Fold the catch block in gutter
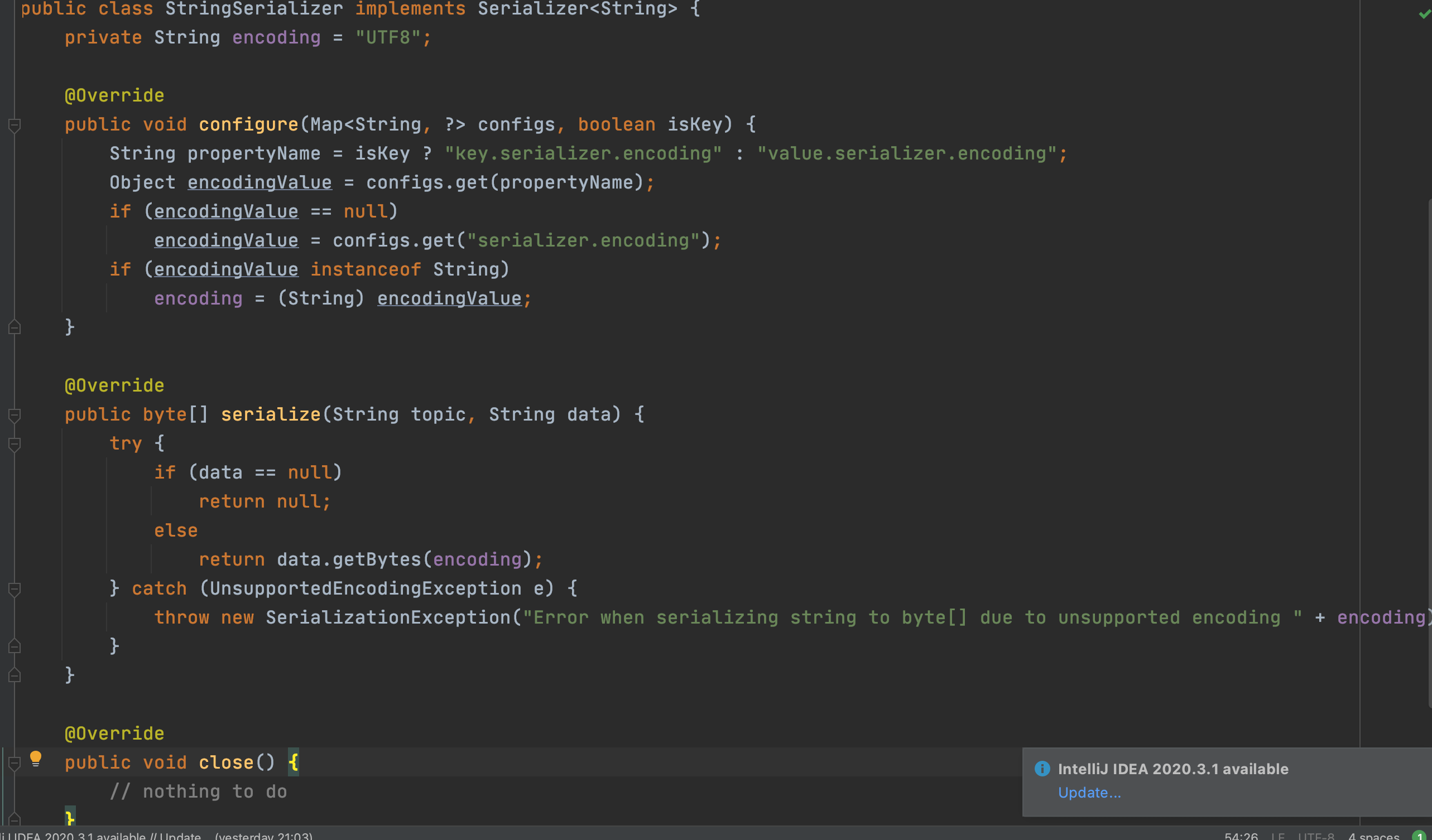 click(x=15, y=589)
